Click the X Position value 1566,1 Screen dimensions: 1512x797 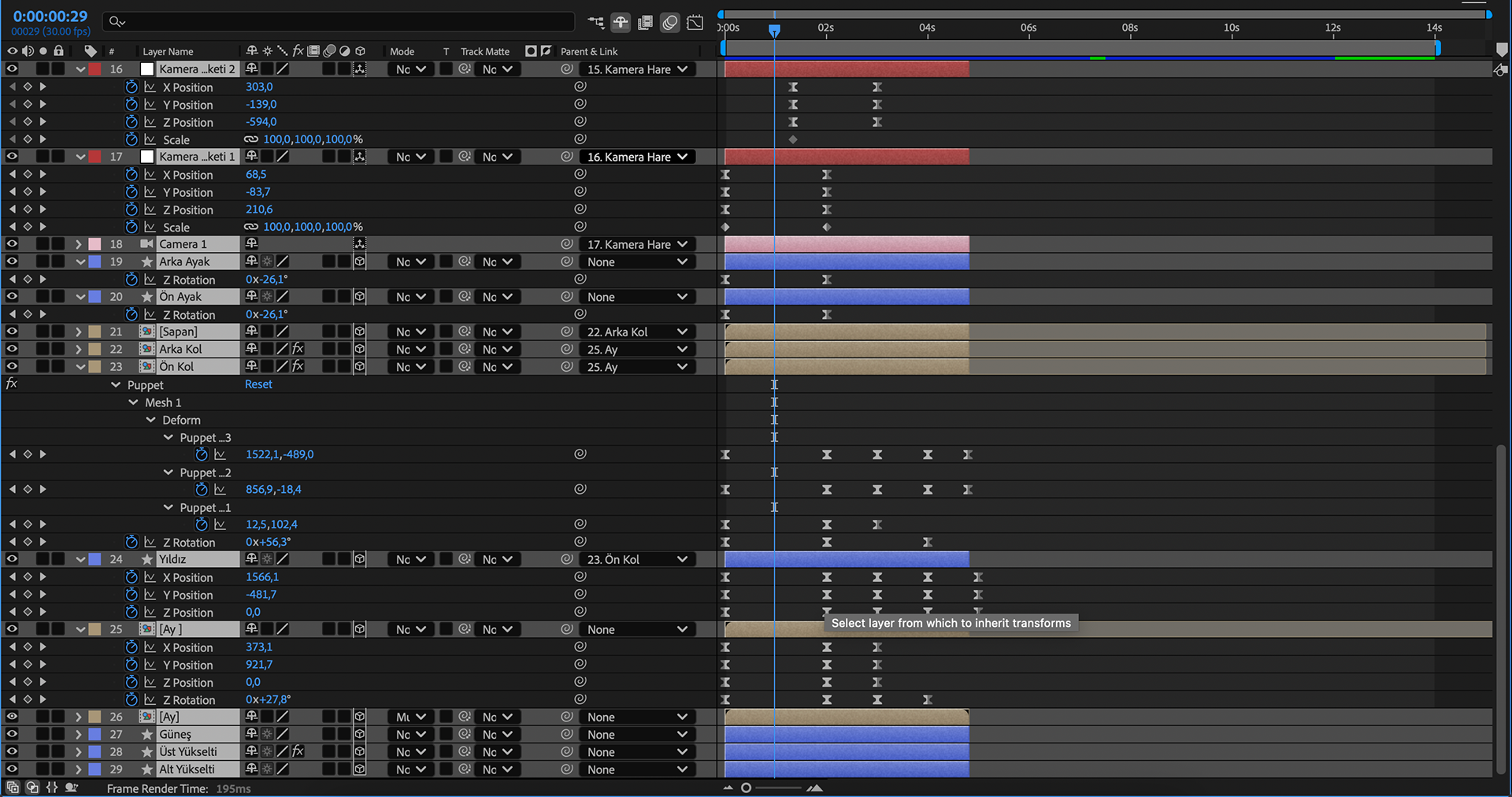coord(262,576)
